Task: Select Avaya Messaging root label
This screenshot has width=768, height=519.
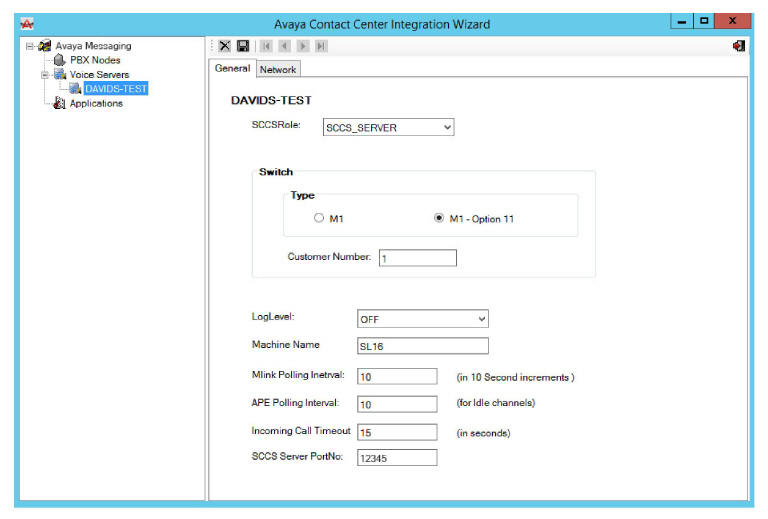Action: pos(93,46)
